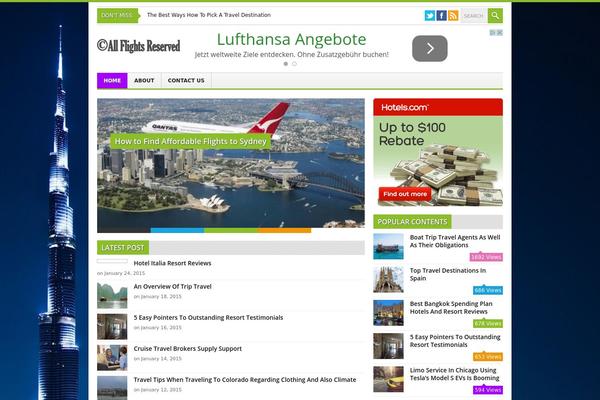Click Up to $100 Rebate ad text
Viewport: 600px width, 400px height.
[412, 134]
